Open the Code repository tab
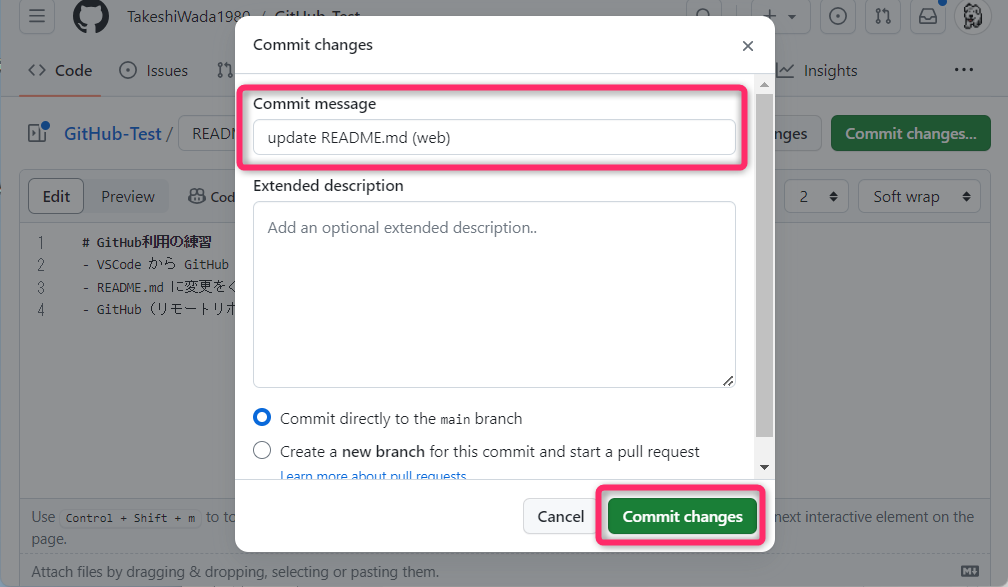 click(60, 71)
